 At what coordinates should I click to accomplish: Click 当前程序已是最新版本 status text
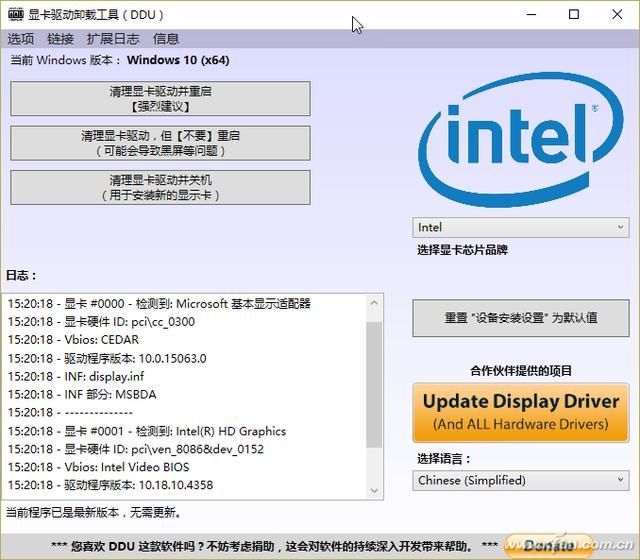pos(93,512)
